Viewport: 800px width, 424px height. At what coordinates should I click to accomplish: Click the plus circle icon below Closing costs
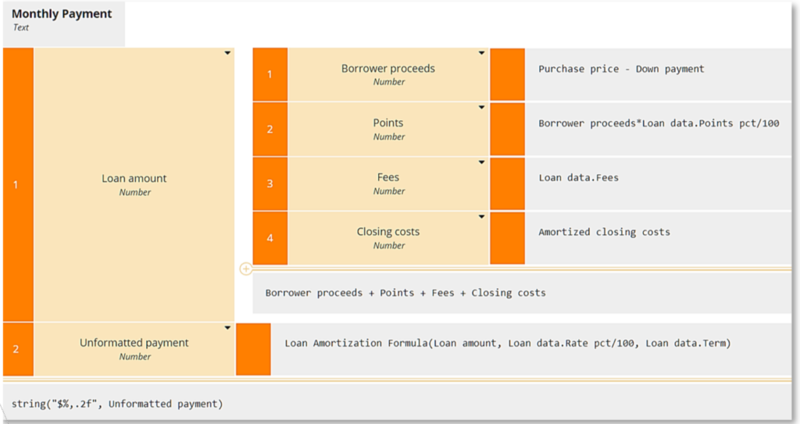pyautogui.click(x=245, y=269)
